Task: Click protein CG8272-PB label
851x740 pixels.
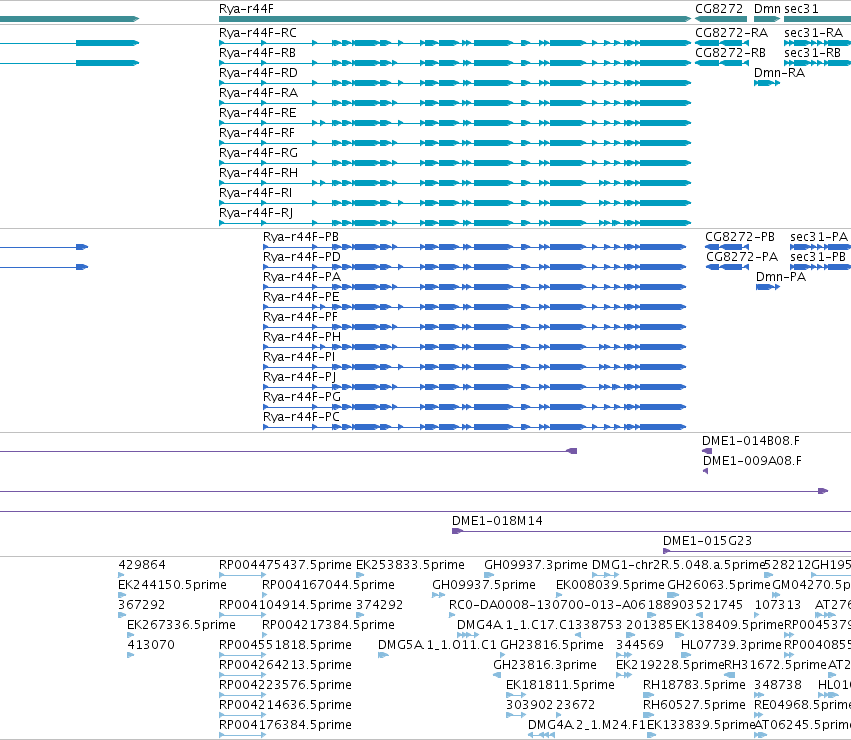Action: [x=740, y=237]
